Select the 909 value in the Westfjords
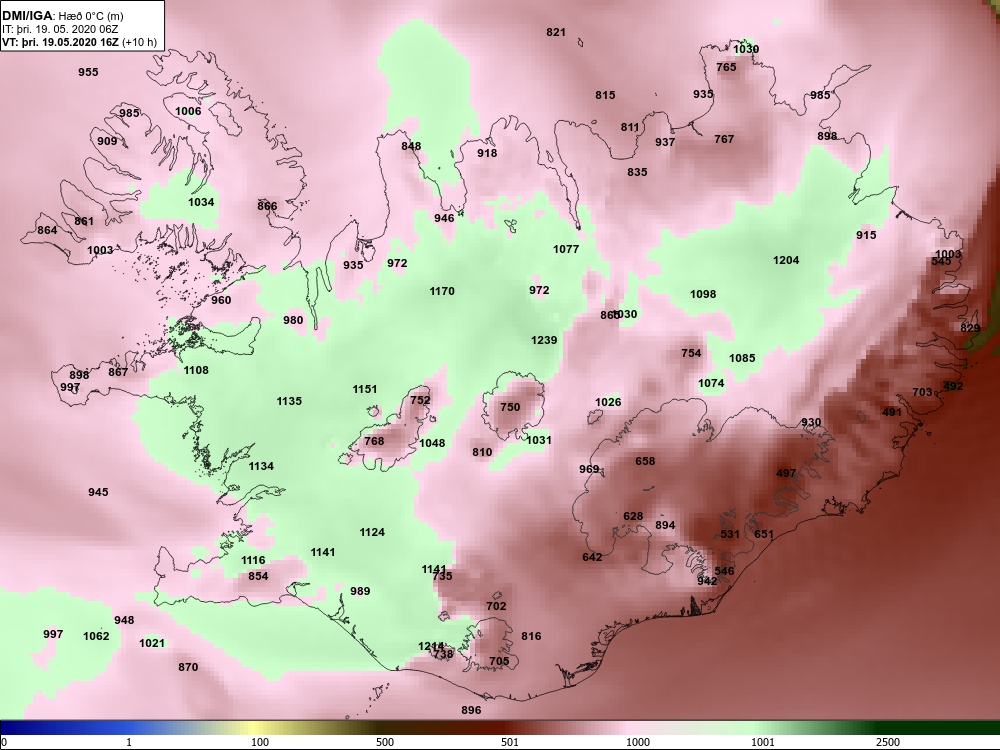The image size is (1000, 750). point(107,141)
